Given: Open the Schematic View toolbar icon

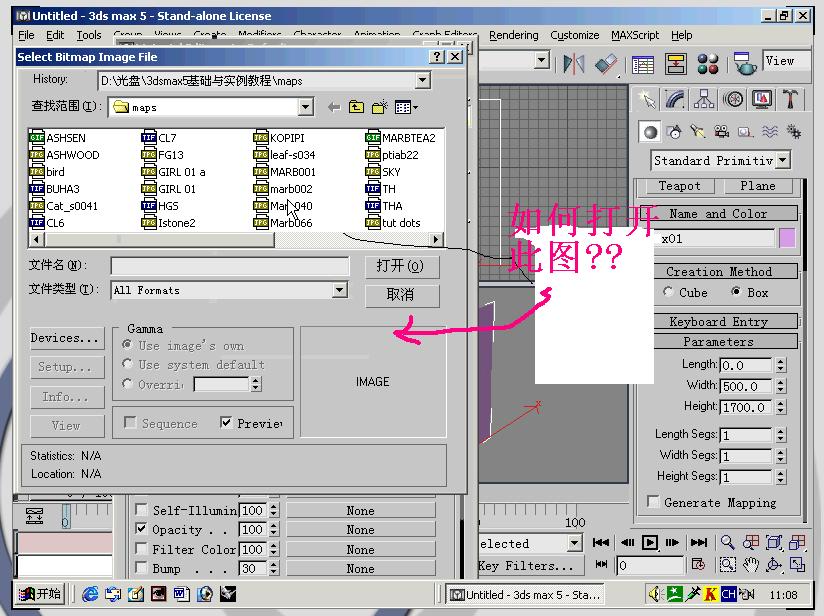Looking at the screenshot, I should pyautogui.click(x=675, y=64).
